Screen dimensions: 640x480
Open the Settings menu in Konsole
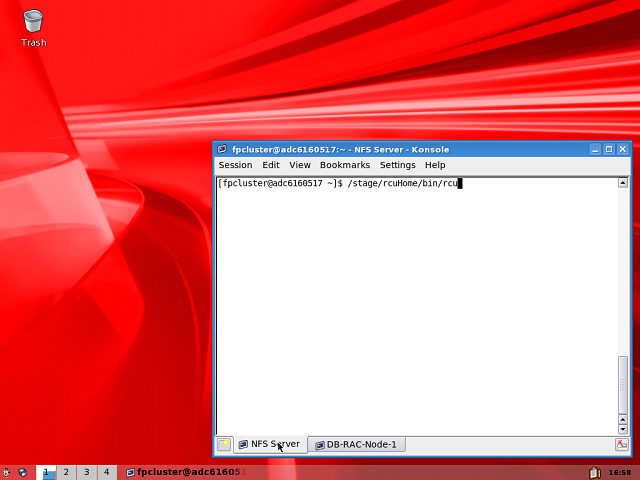398,165
